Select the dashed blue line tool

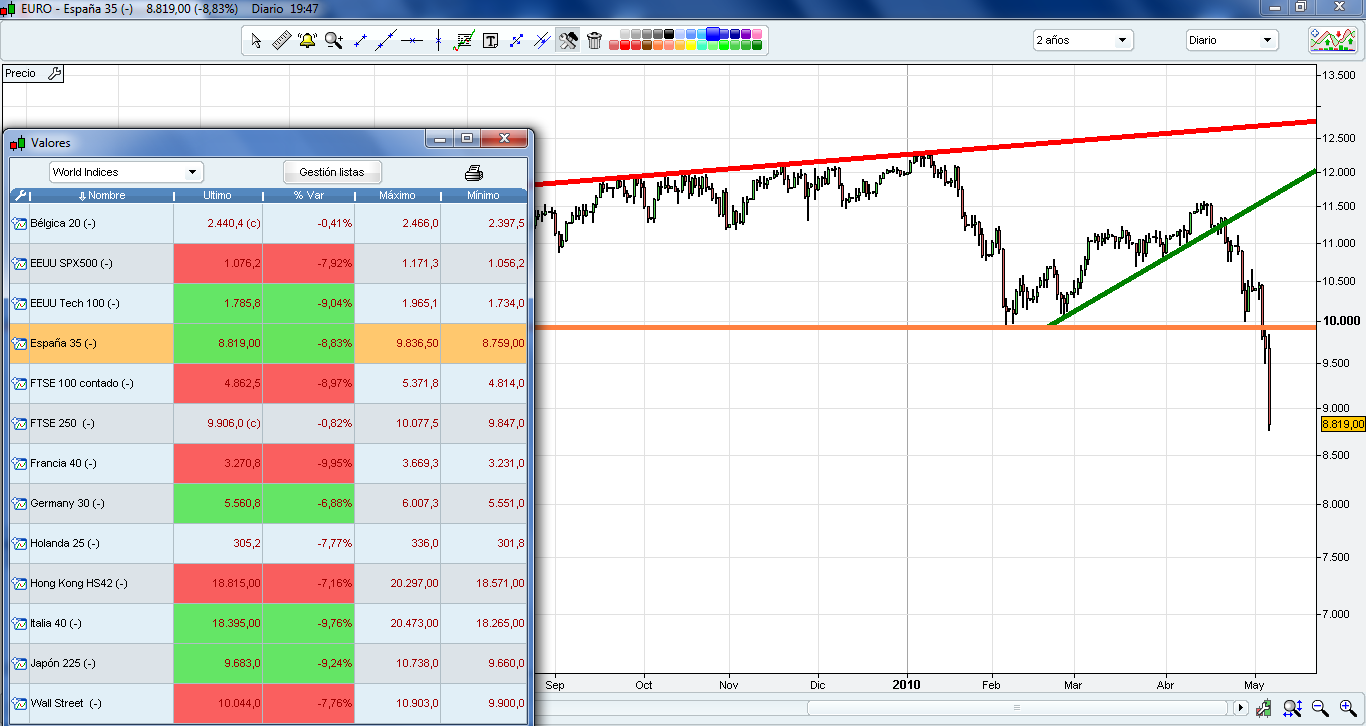click(x=516, y=41)
